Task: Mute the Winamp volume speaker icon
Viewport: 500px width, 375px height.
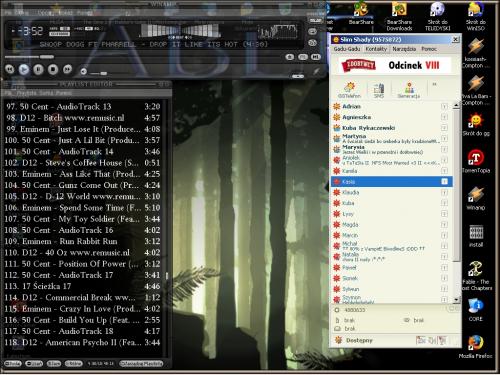Action: pos(83,72)
